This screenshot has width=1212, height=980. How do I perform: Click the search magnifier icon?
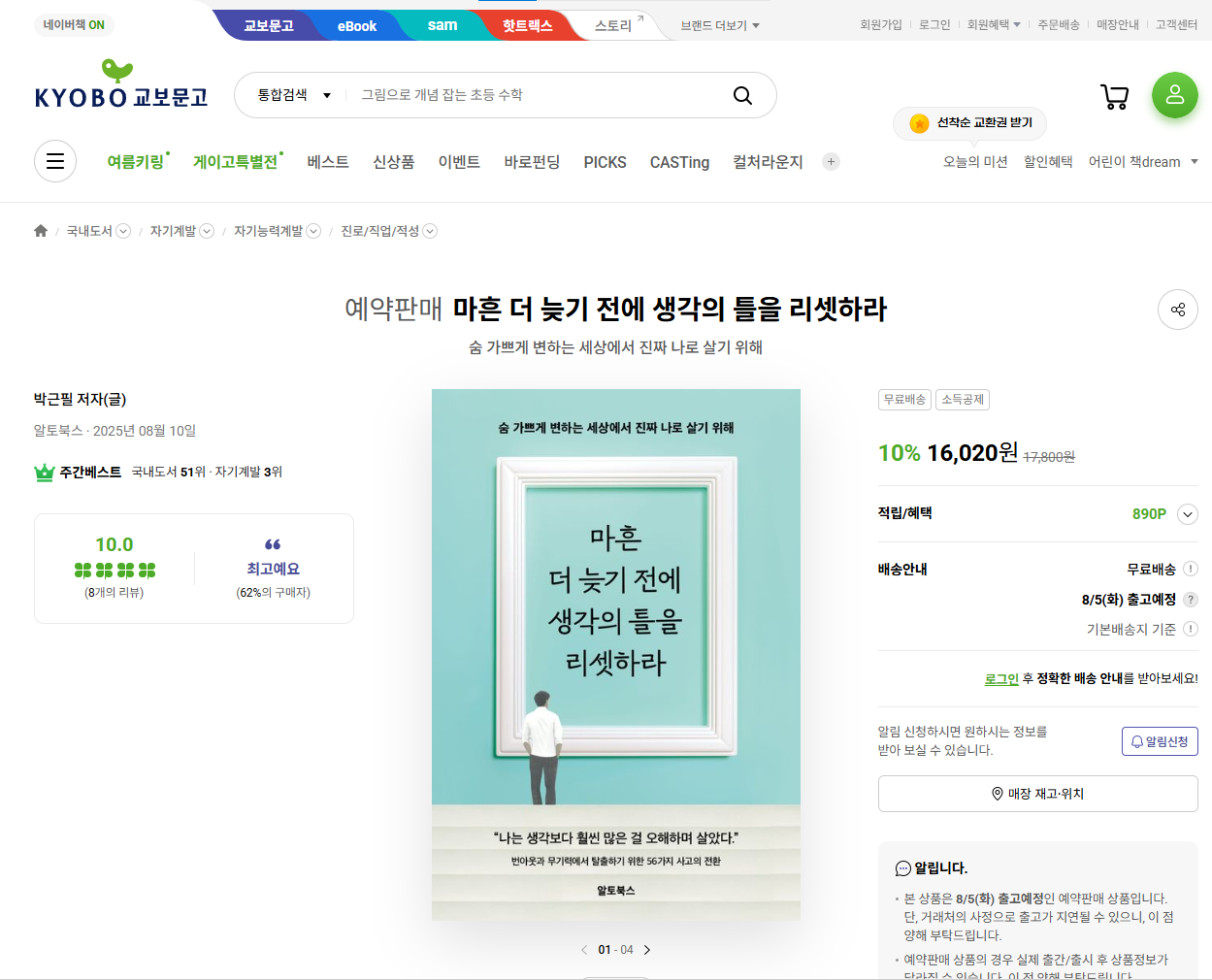click(x=742, y=95)
